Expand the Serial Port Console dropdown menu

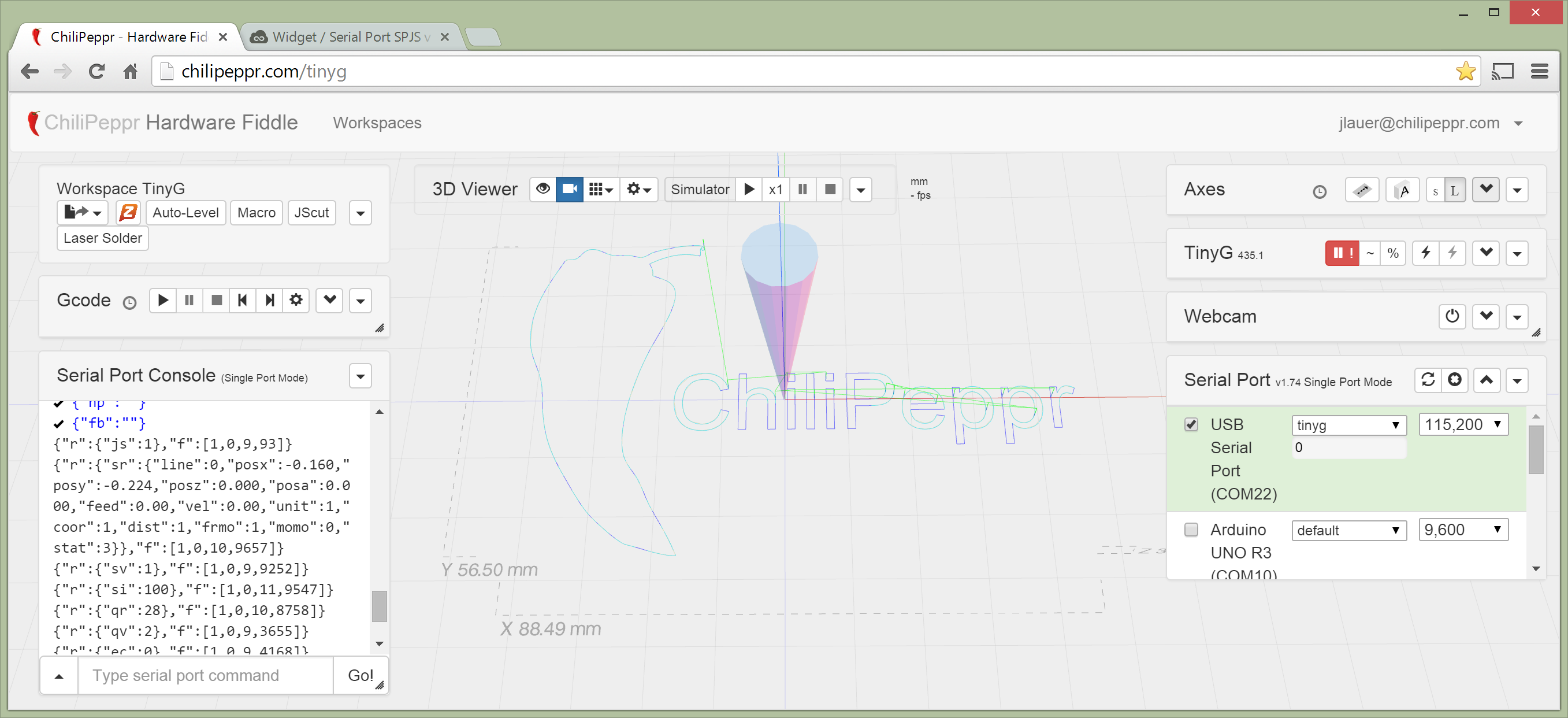click(x=361, y=376)
